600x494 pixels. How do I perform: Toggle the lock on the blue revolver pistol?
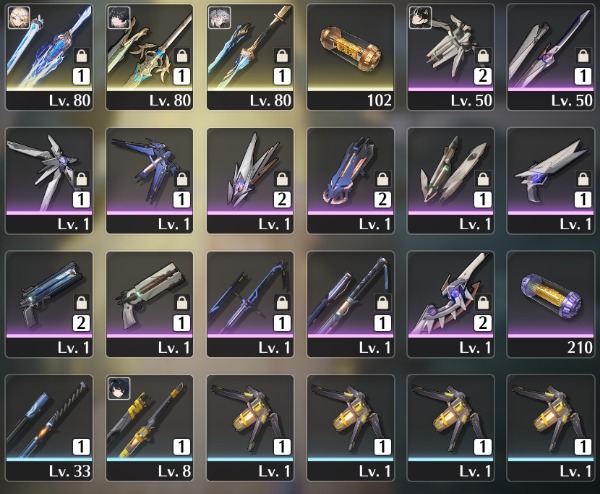pyautogui.click(x=82, y=303)
